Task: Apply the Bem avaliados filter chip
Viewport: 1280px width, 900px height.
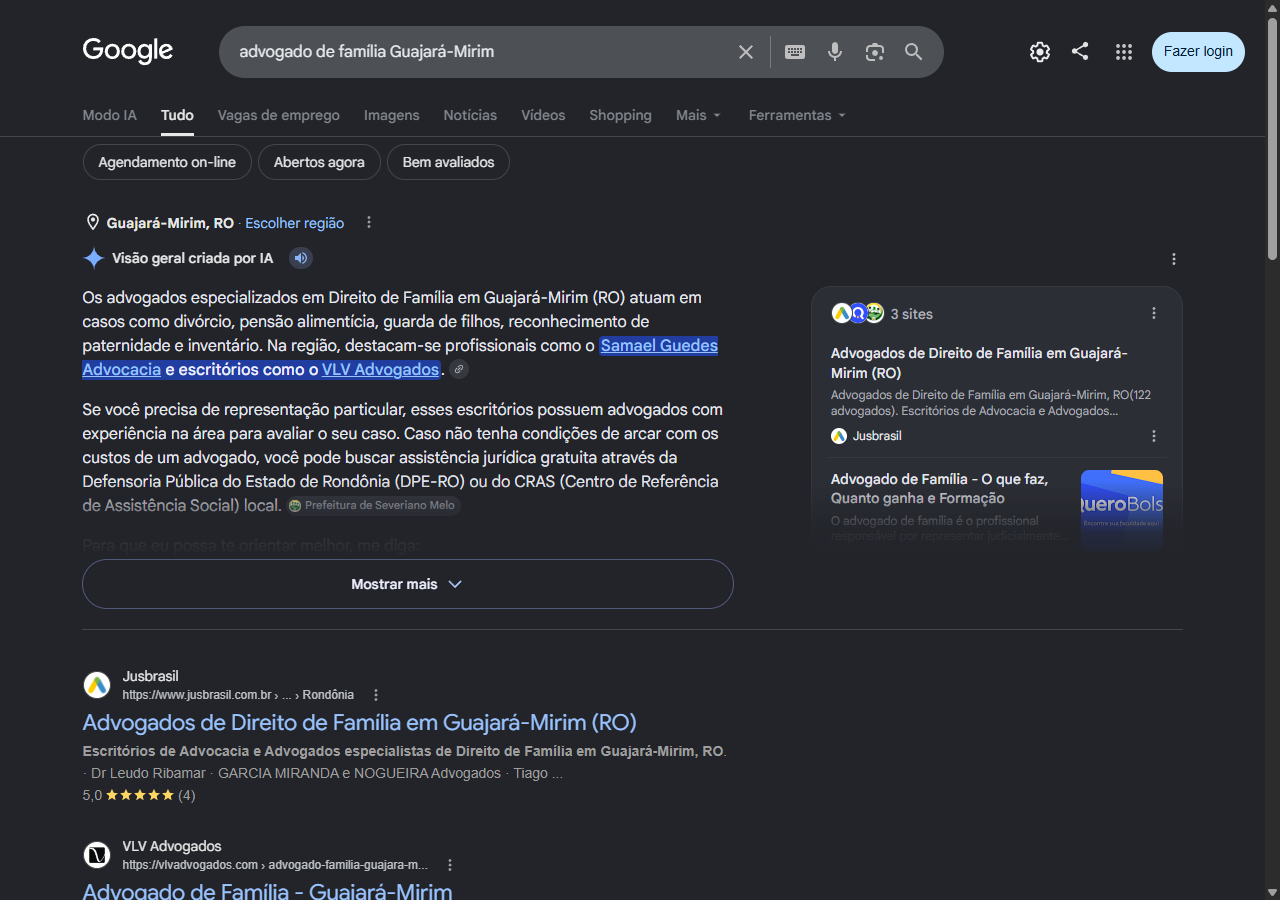Action: tap(448, 162)
